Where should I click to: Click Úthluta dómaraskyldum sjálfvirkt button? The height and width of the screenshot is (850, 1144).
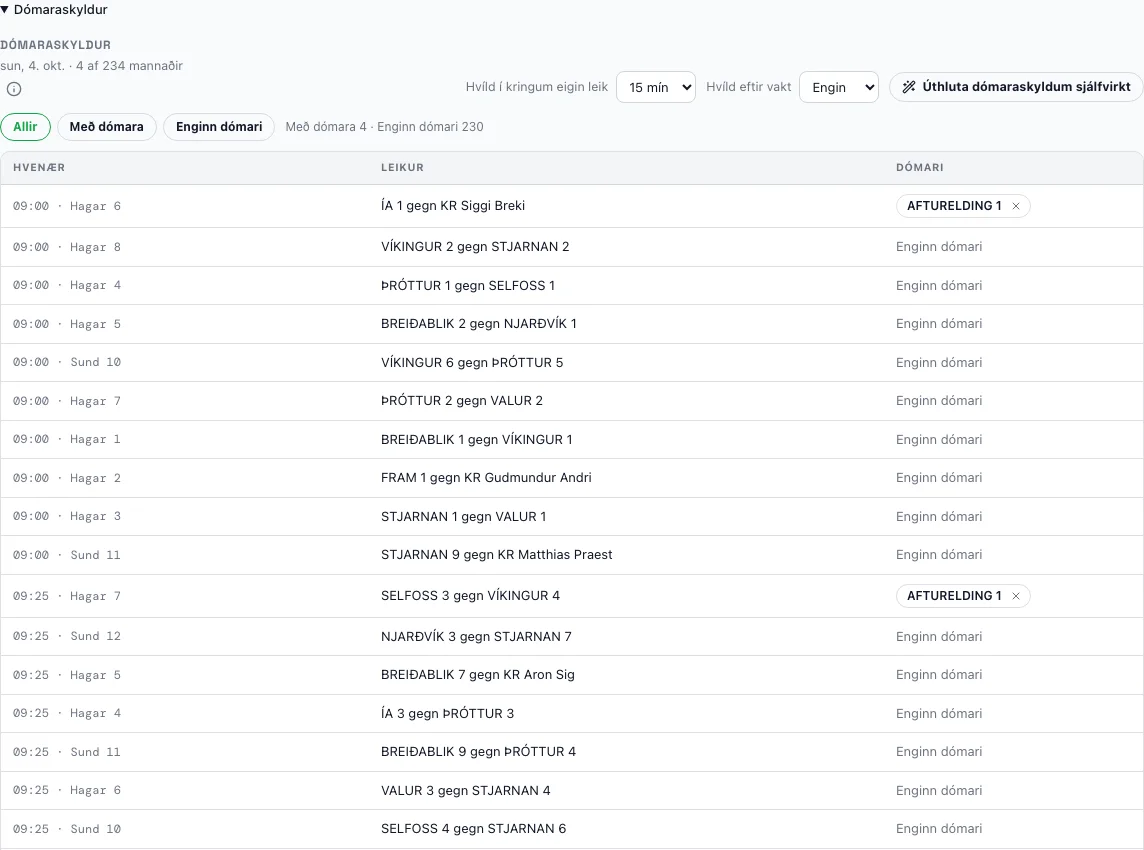coord(1016,87)
